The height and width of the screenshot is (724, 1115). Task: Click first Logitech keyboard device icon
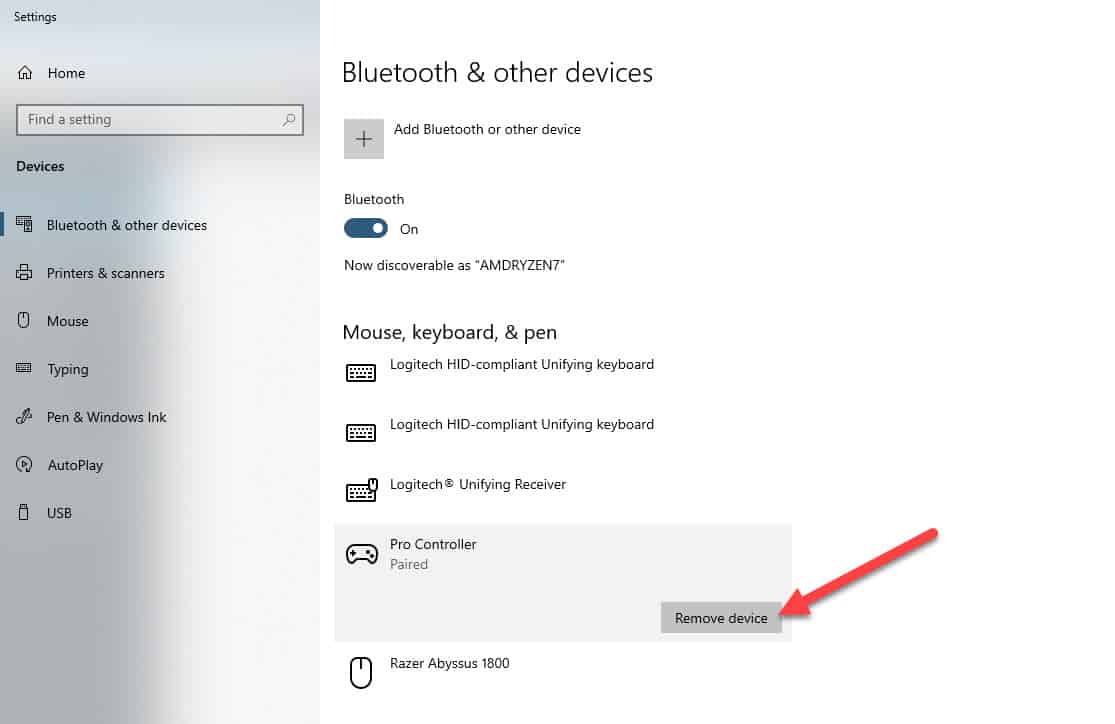361,372
